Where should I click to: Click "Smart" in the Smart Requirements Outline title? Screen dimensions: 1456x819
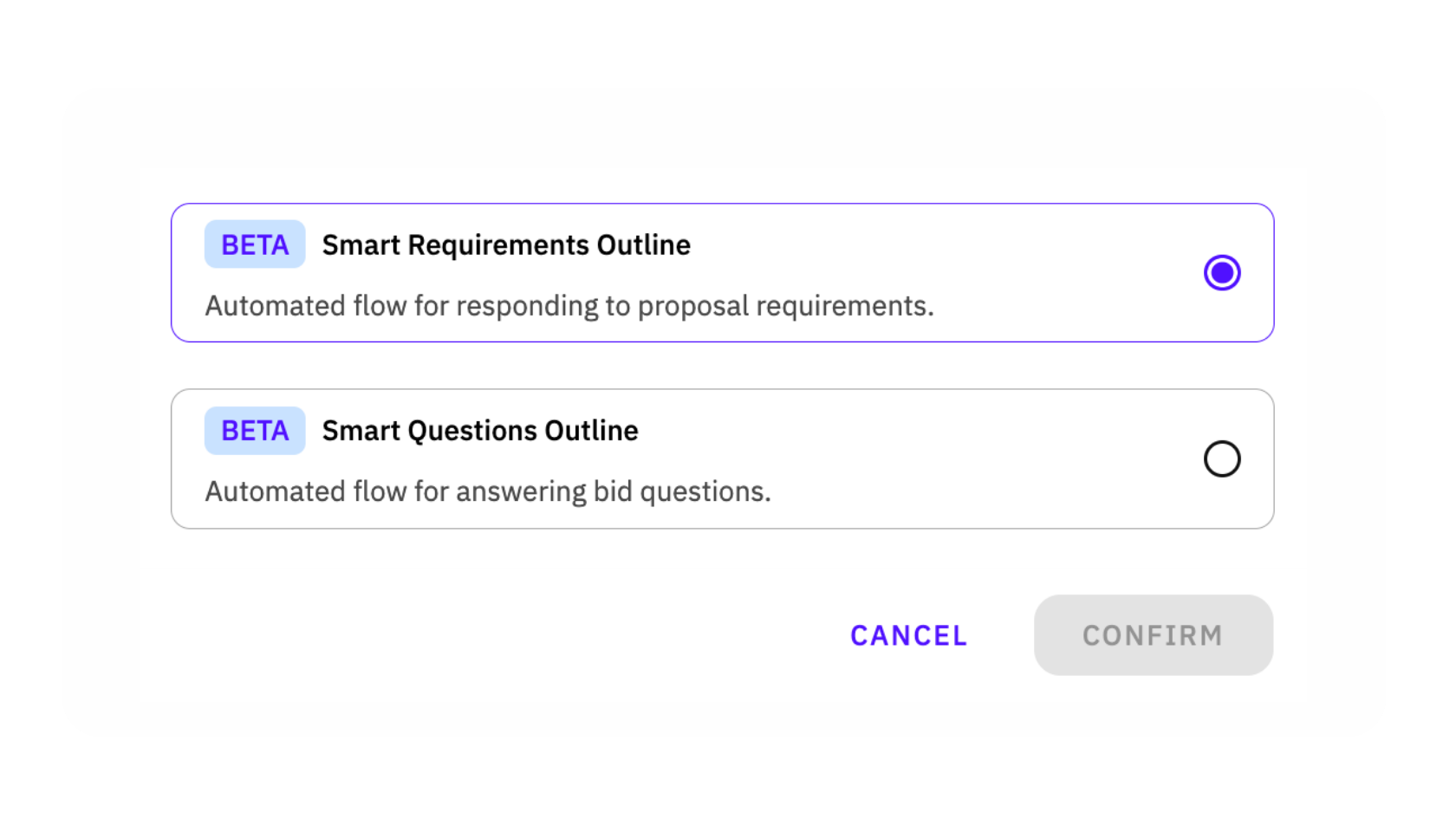click(x=361, y=245)
